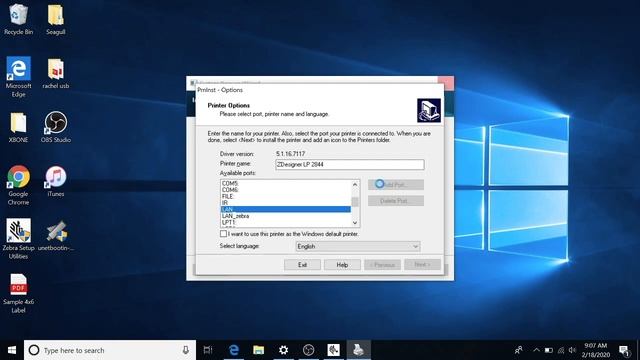
Task: Select COM6: port in list
Action: coord(285,190)
